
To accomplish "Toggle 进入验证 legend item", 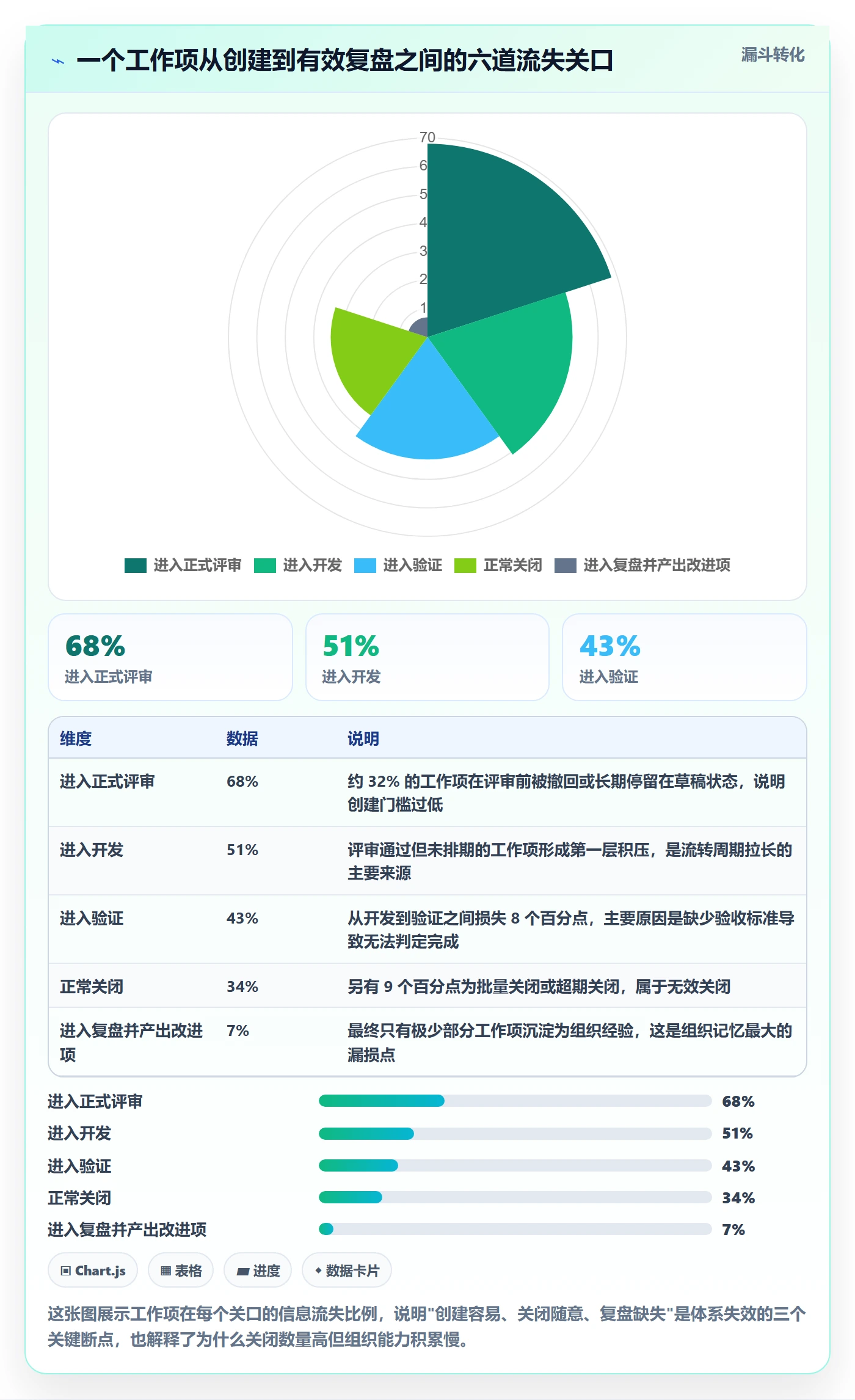I will (x=398, y=565).
